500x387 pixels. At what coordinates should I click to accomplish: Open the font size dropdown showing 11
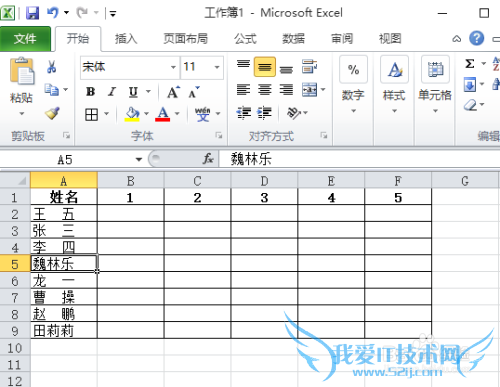[217, 67]
